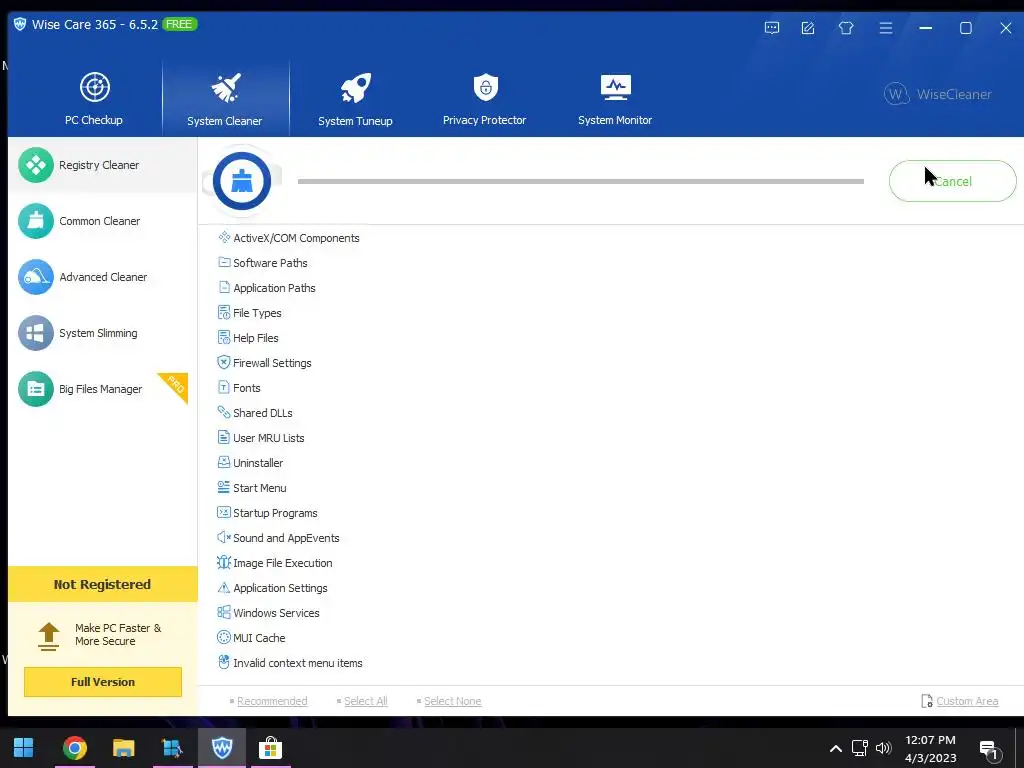This screenshot has height=768, width=1024.
Task: Click the Help Files icon
Action: [x=224, y=338]
